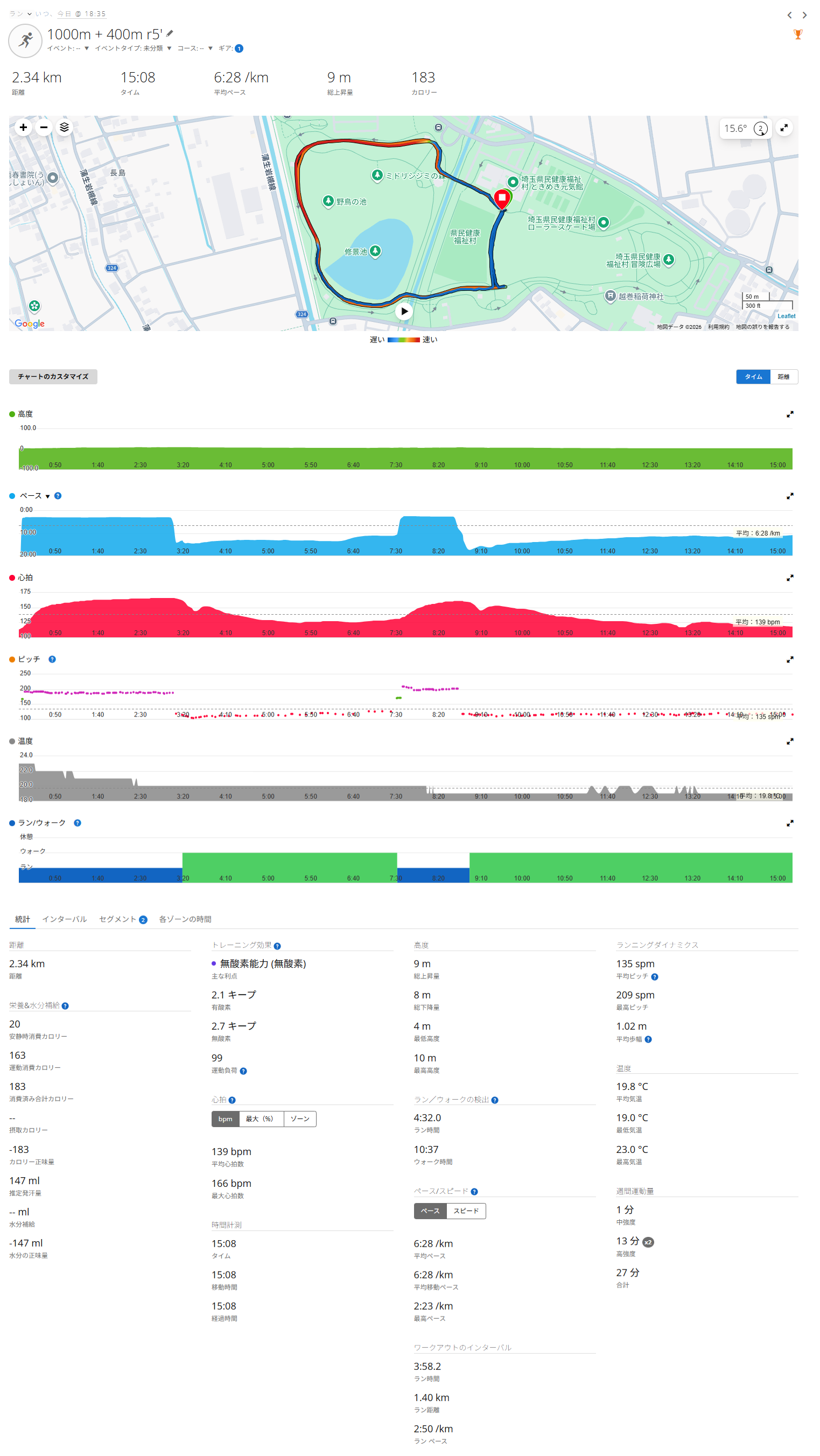Viewport: 820px width, 1456px height.
Task: Open the Leaflet link on map
Action: pos(786,316)
